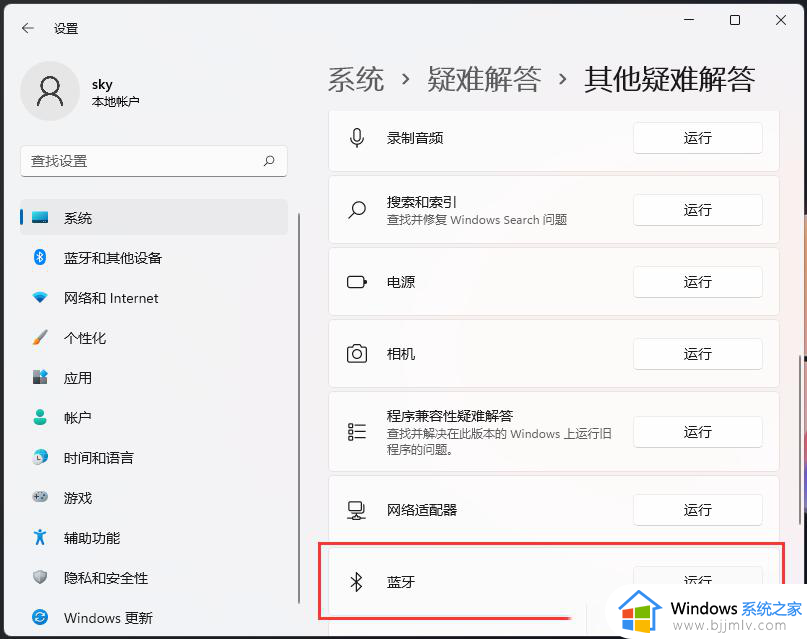This screenshot has width=807, height=639.
Task: Click the microphone icon for 录制音频
Action: coord(357,138)
